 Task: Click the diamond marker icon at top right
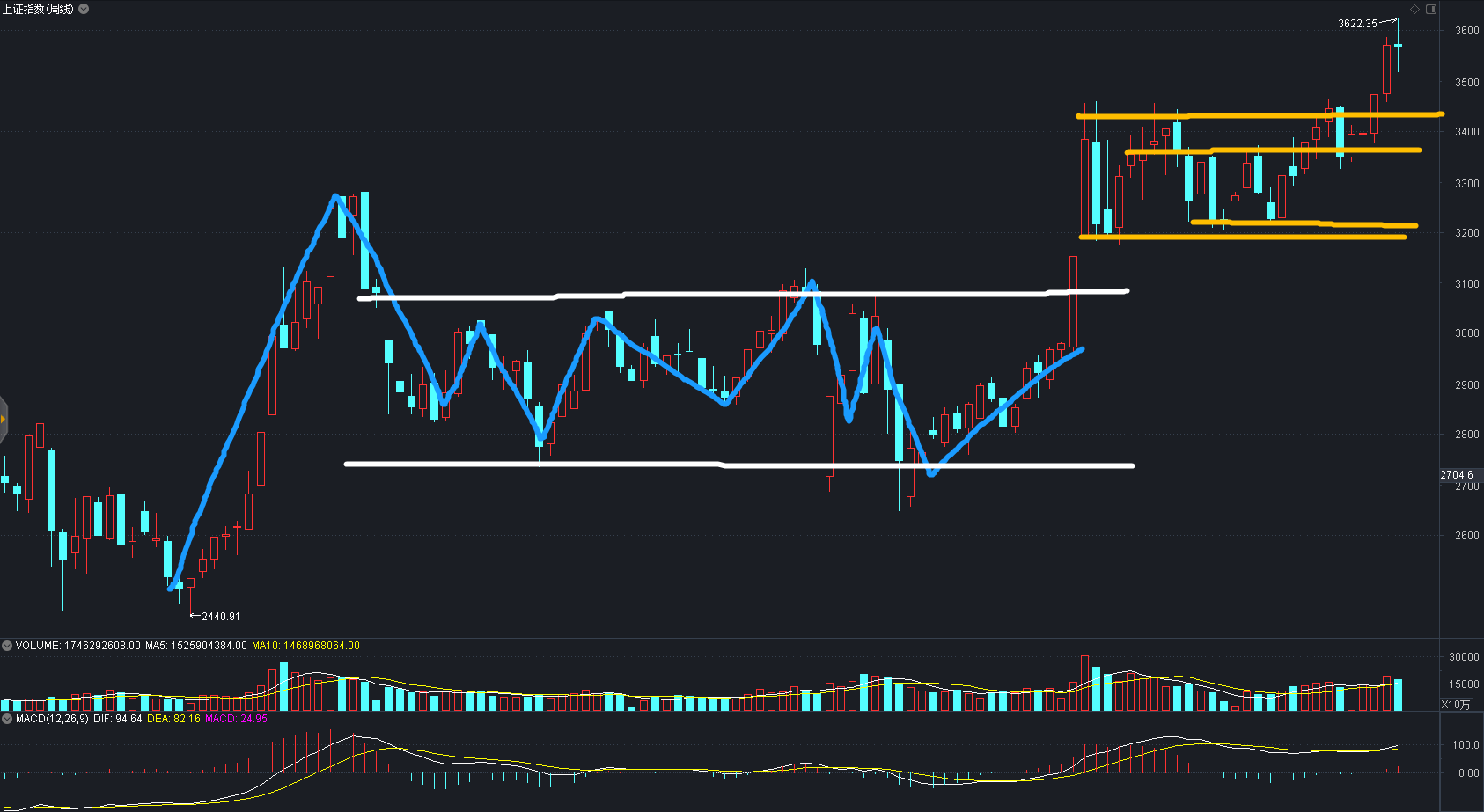[x=1415, y=9]
